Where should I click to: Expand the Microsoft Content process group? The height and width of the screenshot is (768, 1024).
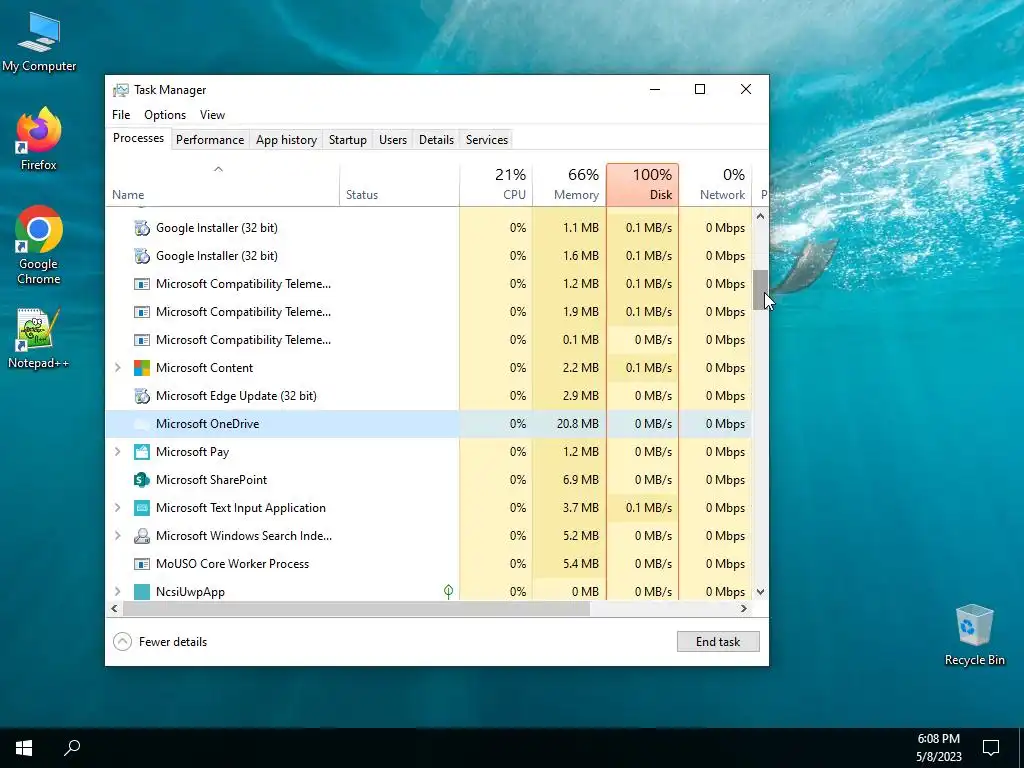pos(118,368)
